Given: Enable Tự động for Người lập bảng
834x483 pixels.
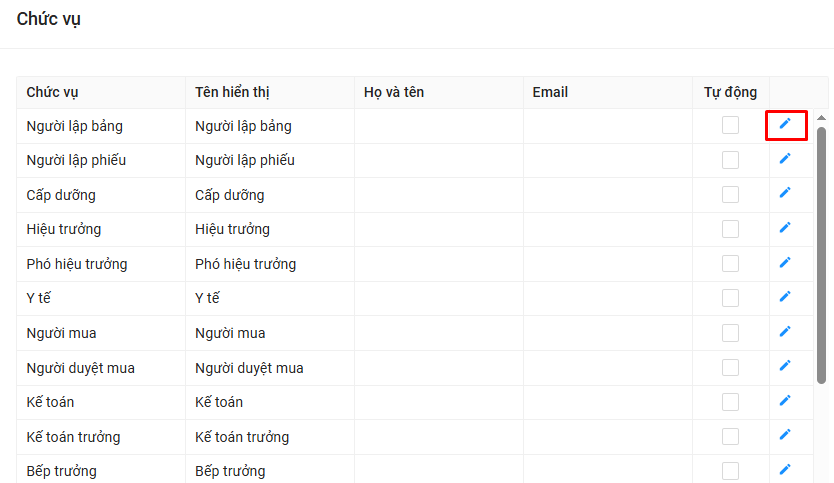Looking at the screenshot, I should pyautogui.click(x=731, y=125).
